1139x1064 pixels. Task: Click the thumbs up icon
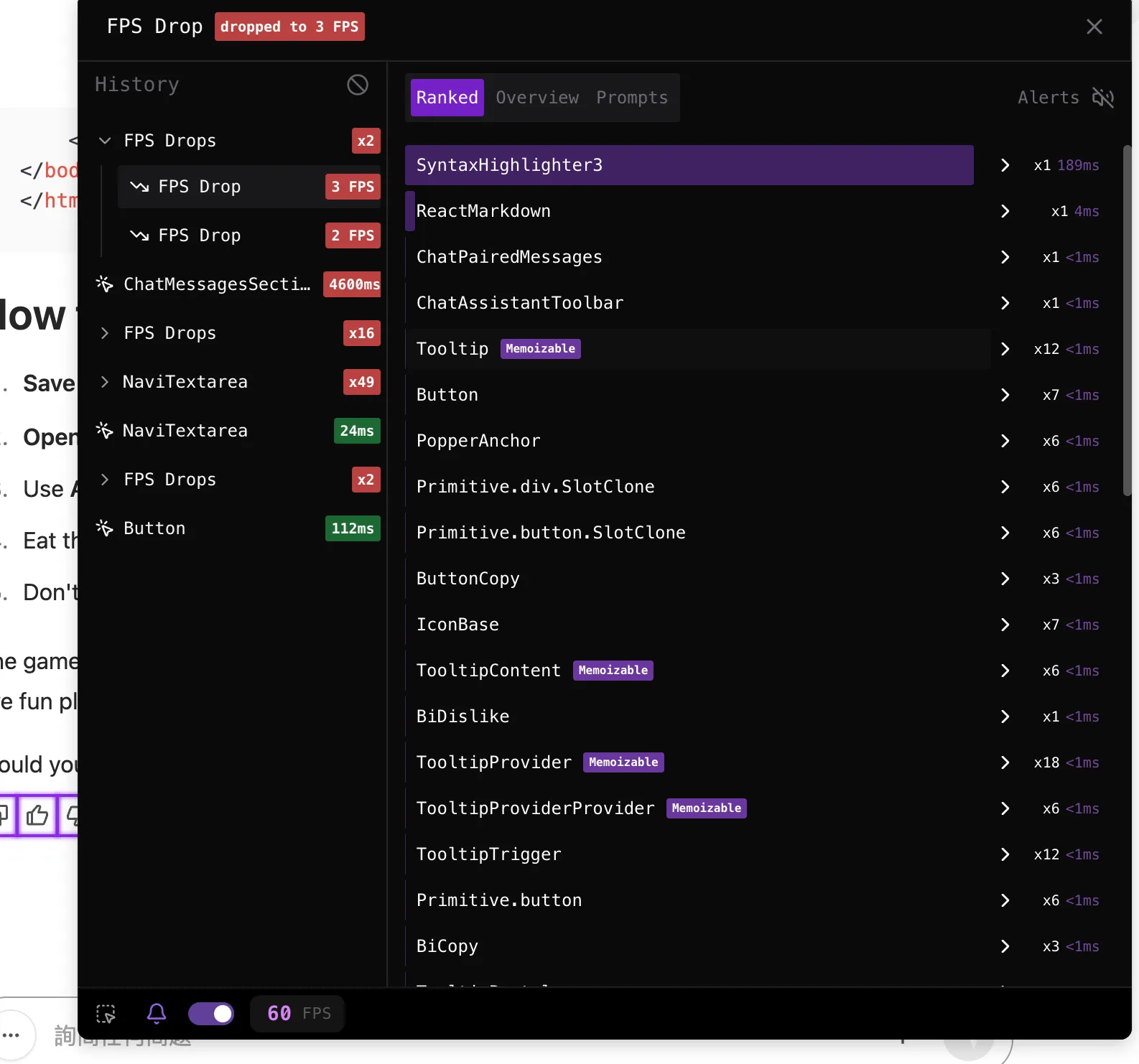37,815
